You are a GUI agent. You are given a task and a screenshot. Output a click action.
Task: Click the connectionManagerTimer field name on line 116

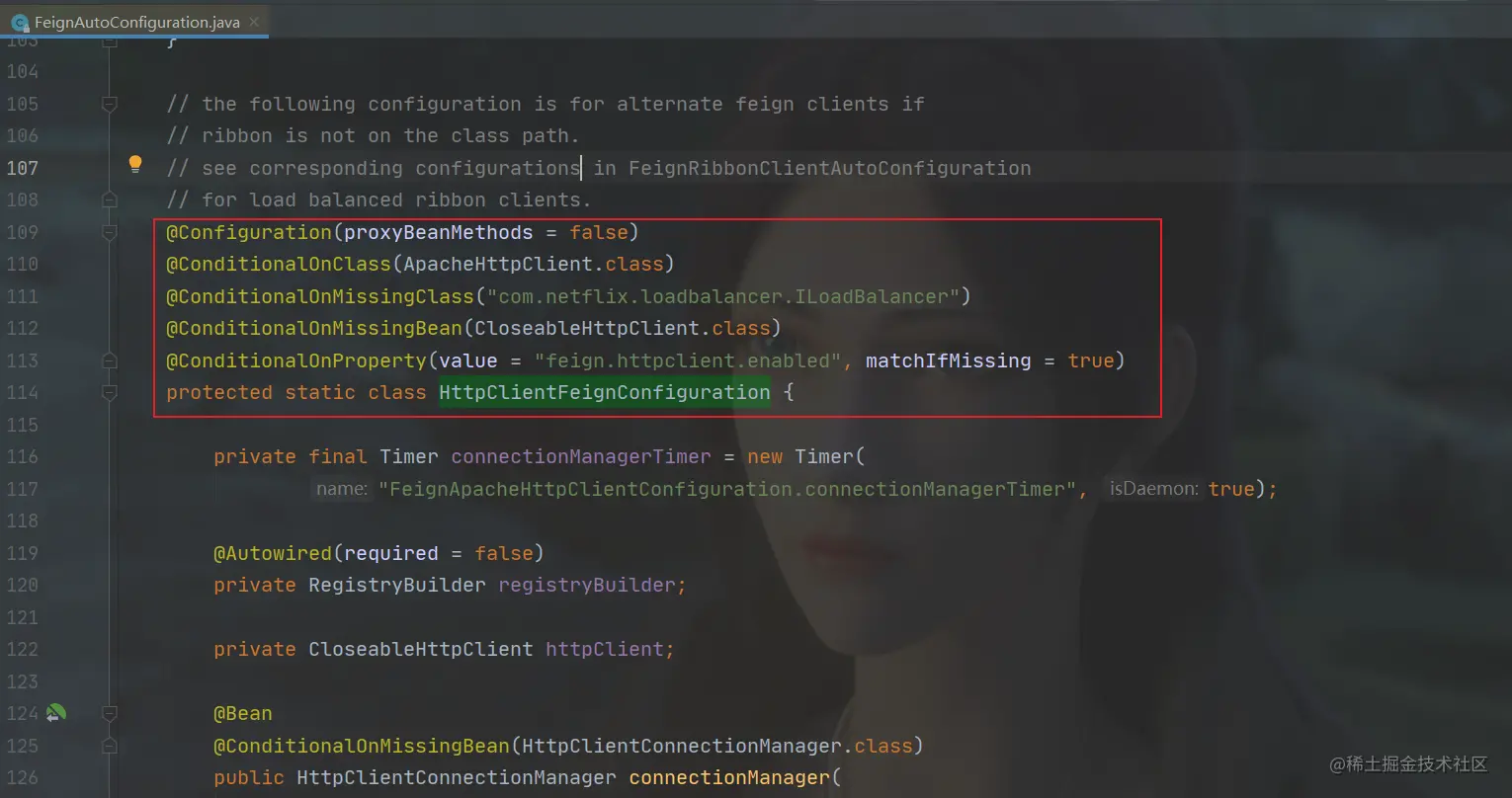point(581,456)
